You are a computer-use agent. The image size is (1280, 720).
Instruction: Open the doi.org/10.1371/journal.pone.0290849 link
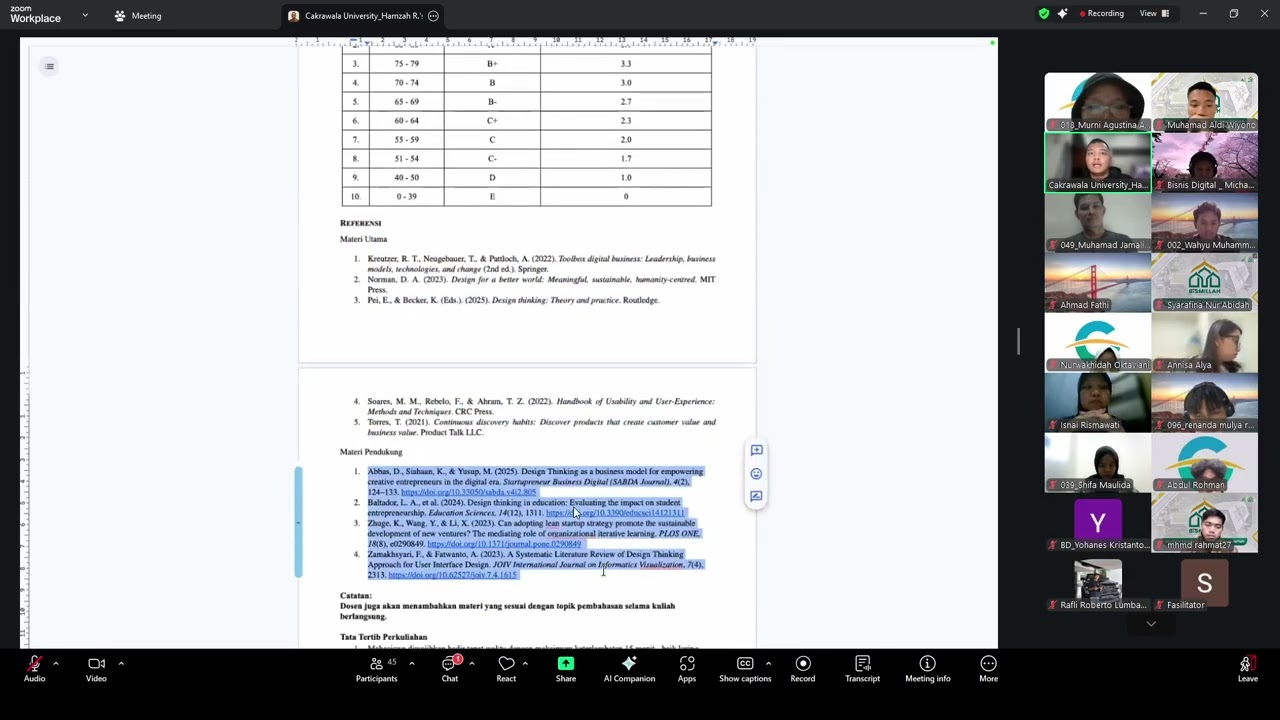(x=503, y=544)
